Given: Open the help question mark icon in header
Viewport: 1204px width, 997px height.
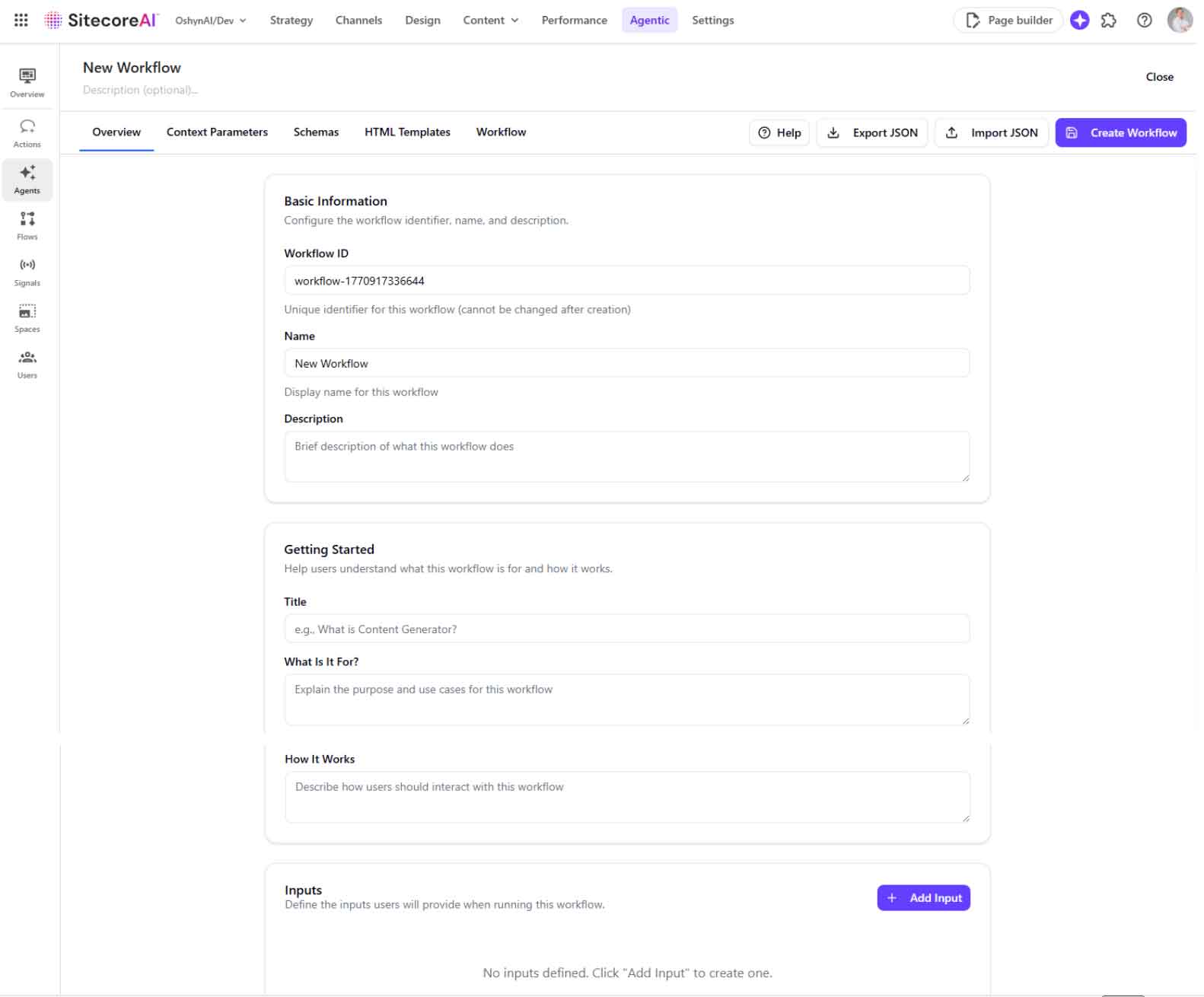Looking at the screenshot, I should [x=1144, y=21].
